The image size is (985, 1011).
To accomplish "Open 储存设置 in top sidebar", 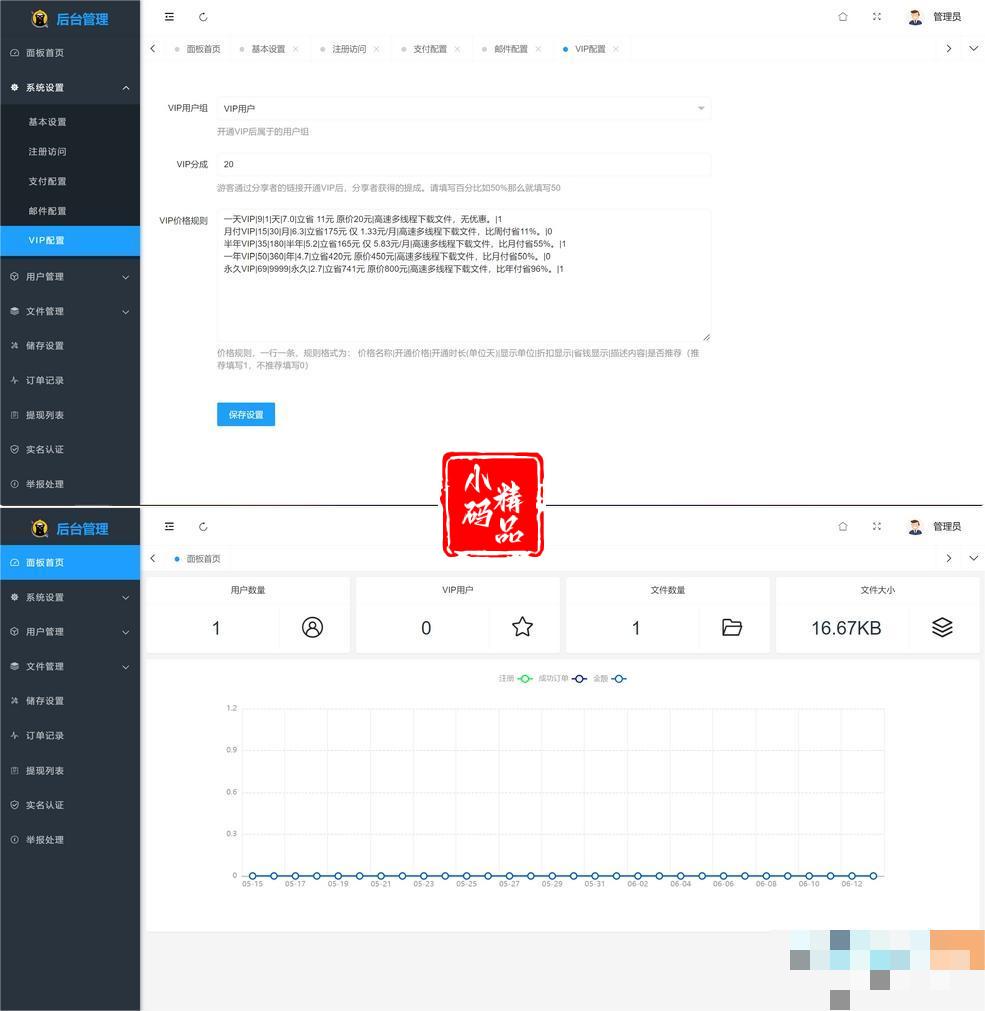I will pyautogui.click(x=70, y=346).
